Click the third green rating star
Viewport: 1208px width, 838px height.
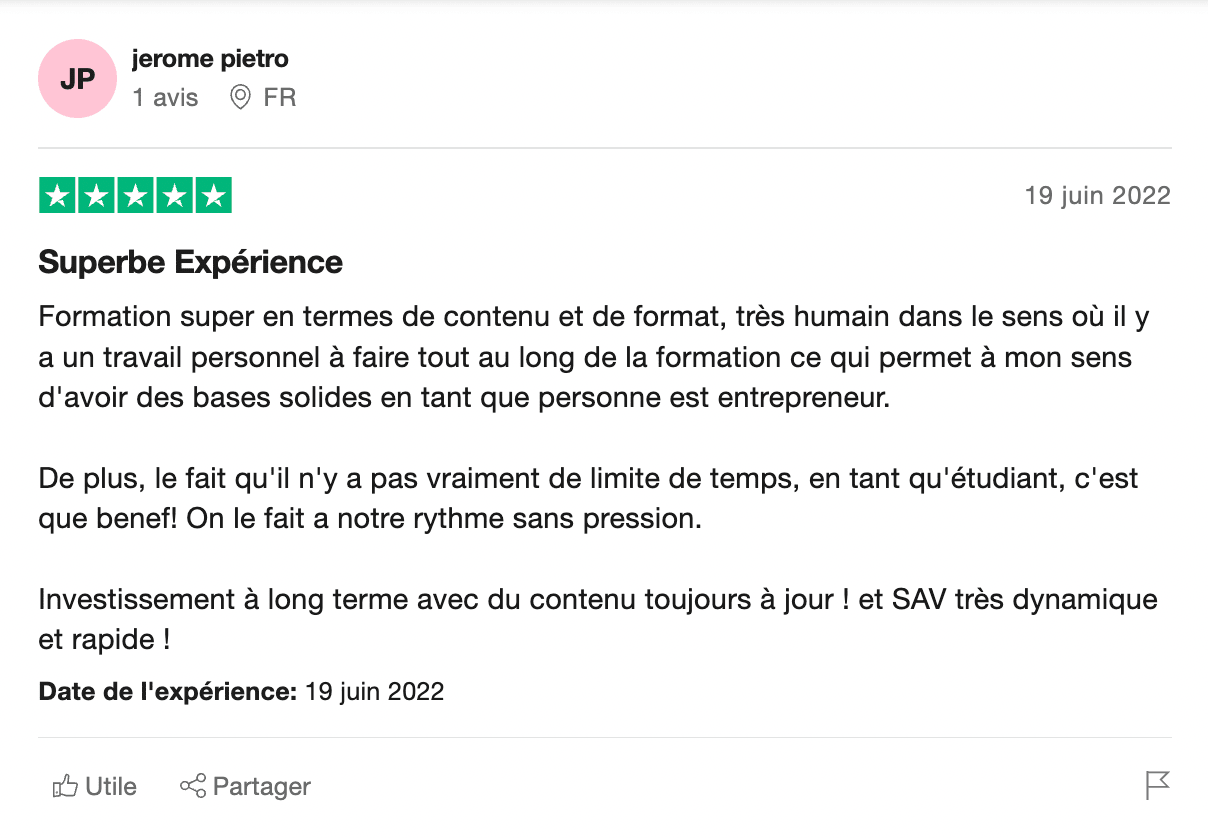click(135, 196)
